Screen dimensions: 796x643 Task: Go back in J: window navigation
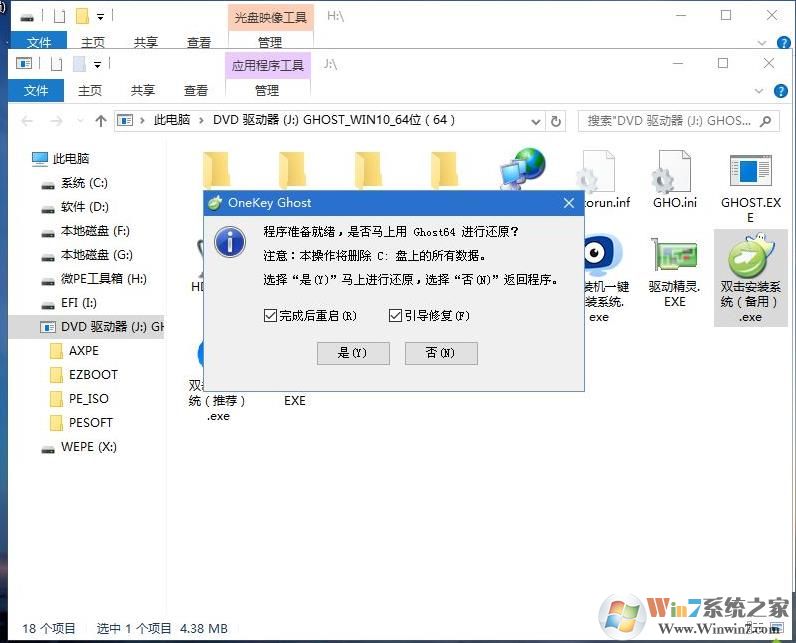tap(27, 121)
